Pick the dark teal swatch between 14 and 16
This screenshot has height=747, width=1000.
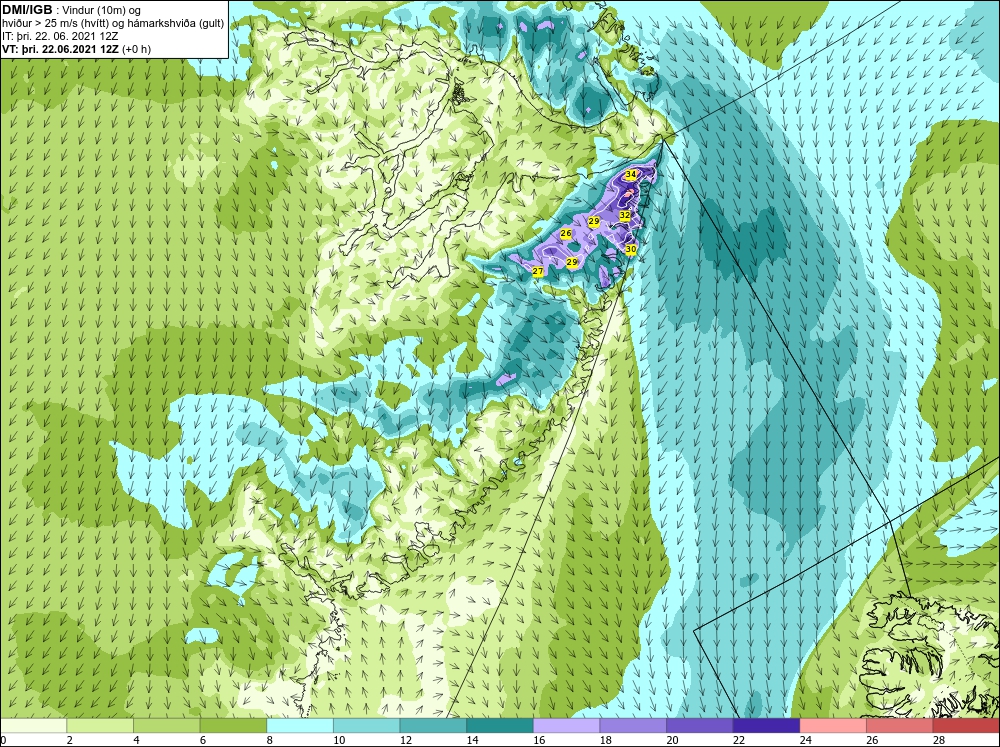coord(499,725)
